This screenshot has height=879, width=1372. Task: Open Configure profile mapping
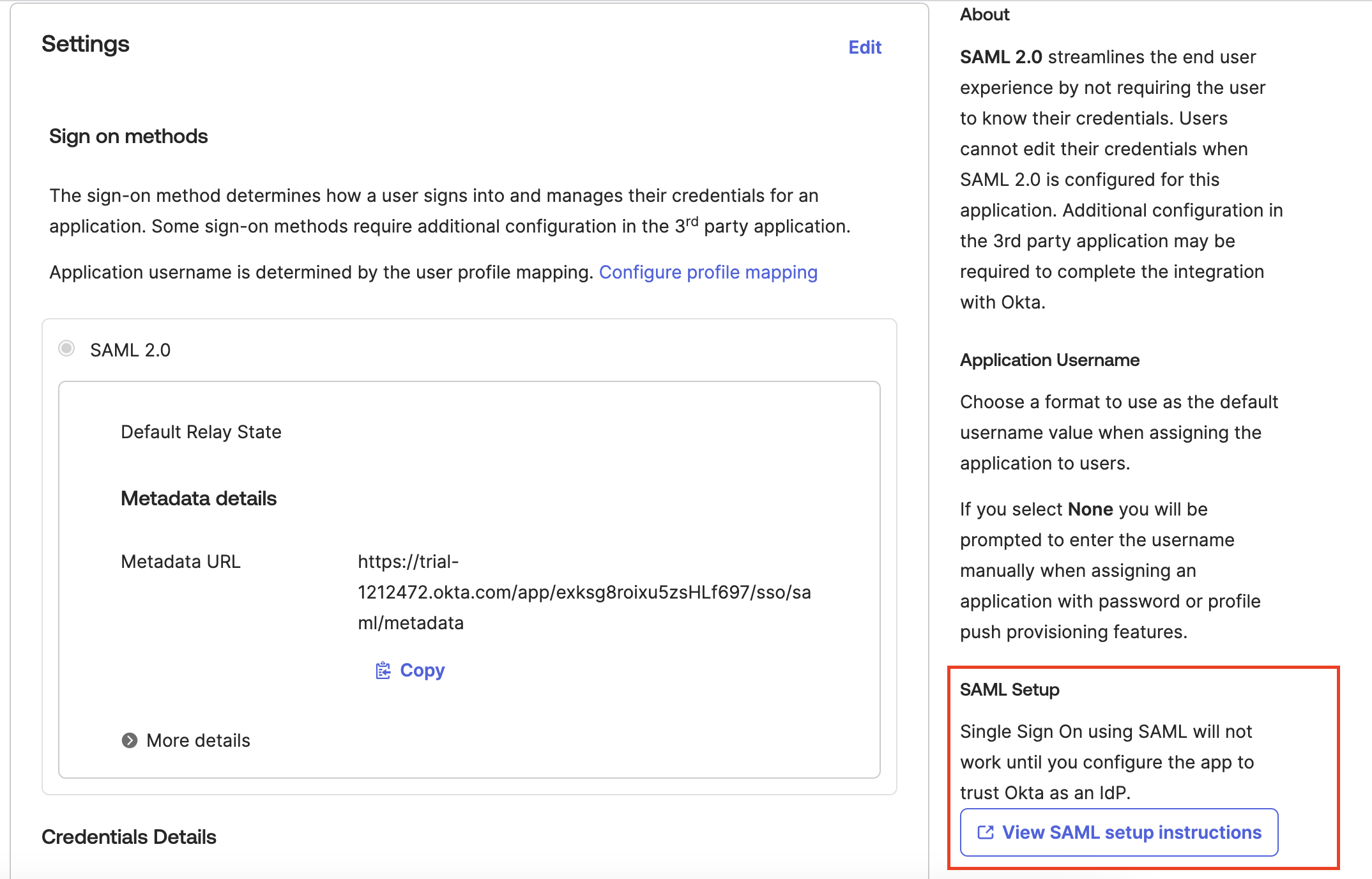[708, 272]
